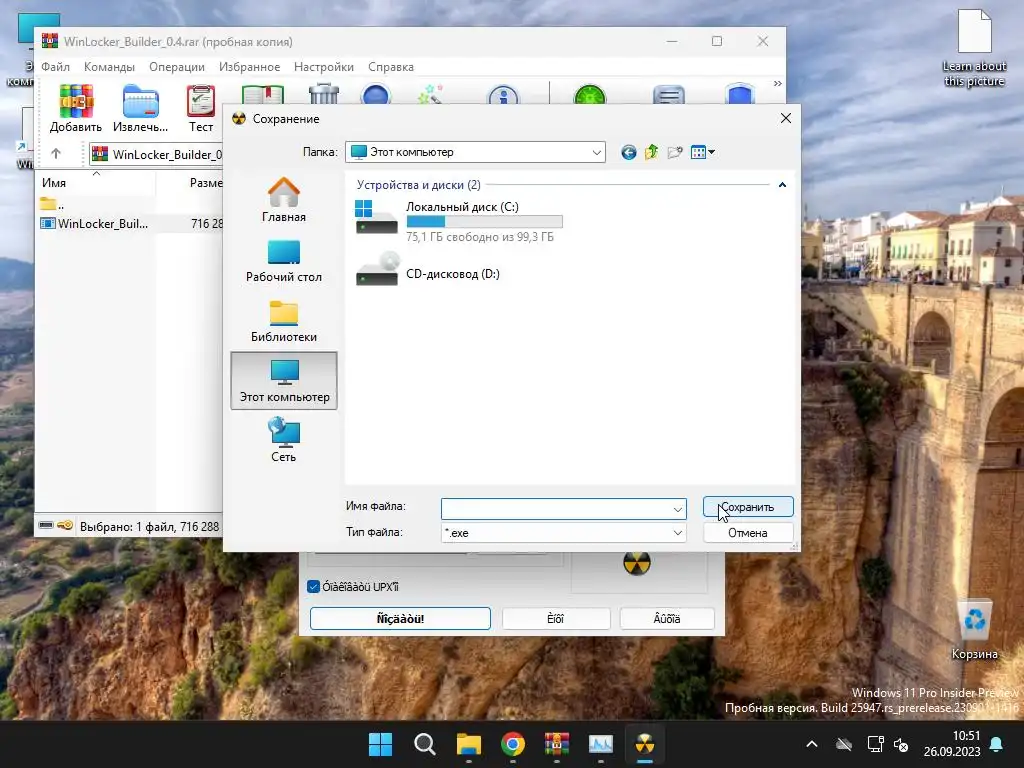Click the drive icon in WinRAR status bar
Image resolution: width=1024 pixels, height=768 pixels.
46,525
